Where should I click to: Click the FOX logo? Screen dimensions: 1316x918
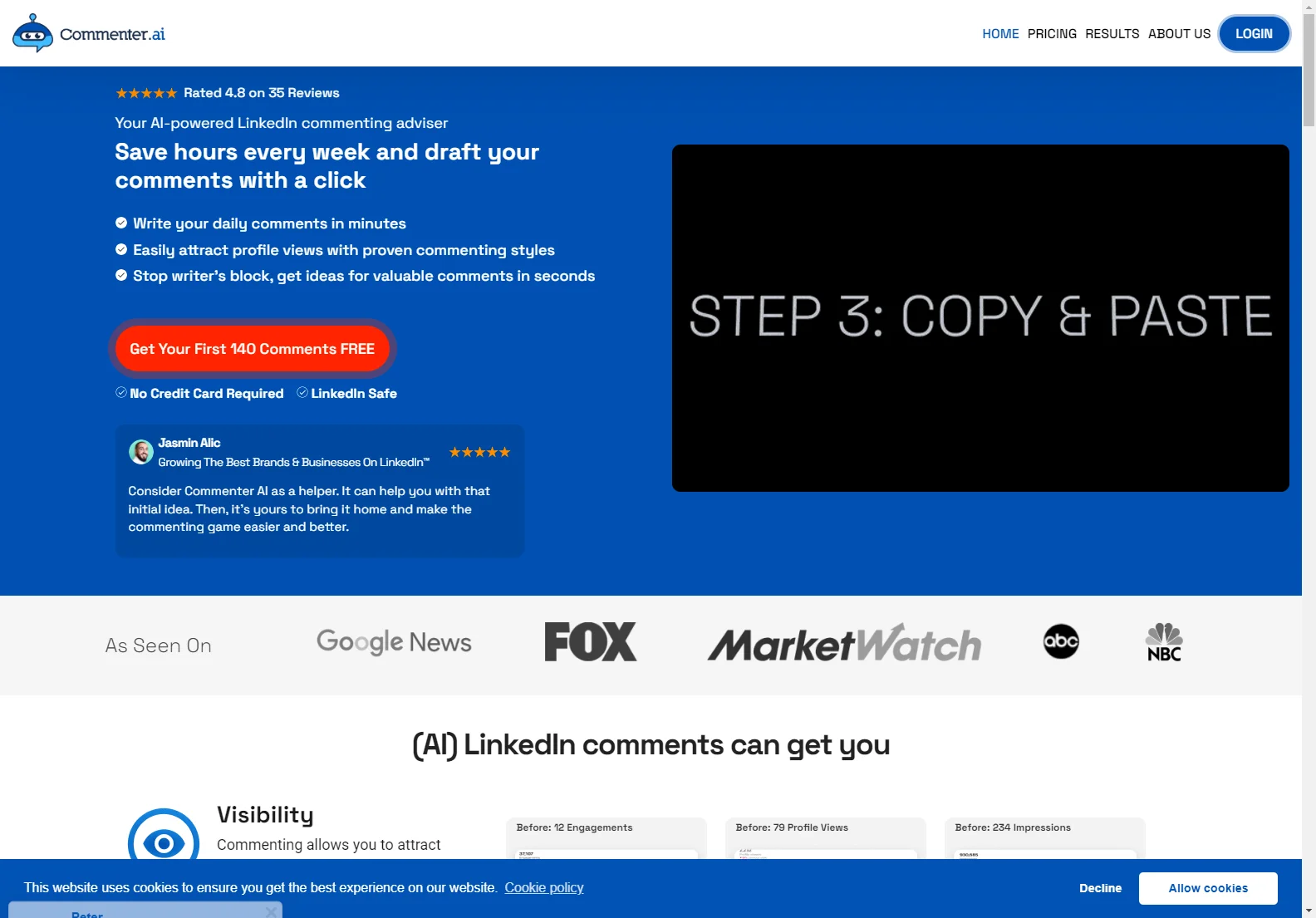[591, 641]
